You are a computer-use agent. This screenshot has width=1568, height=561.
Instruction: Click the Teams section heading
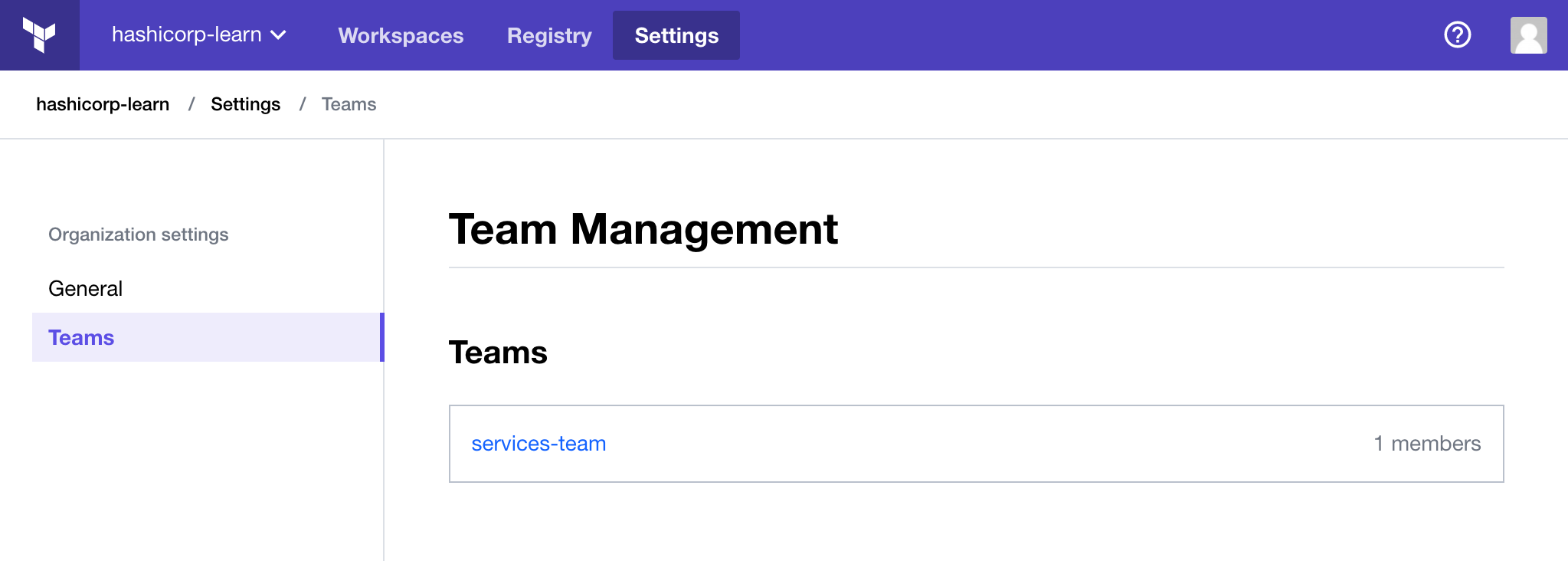tap(498, 353)
